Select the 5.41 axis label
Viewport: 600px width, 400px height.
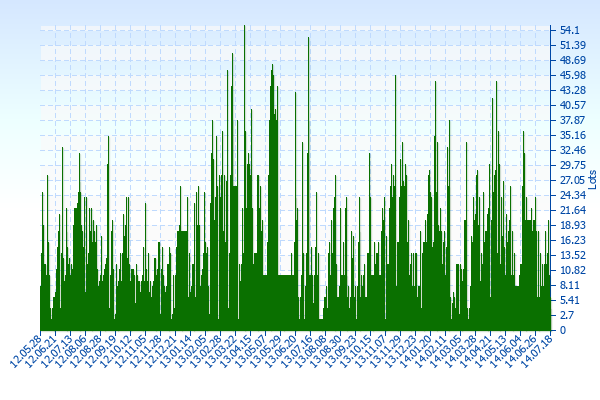[x=569, y=300]
